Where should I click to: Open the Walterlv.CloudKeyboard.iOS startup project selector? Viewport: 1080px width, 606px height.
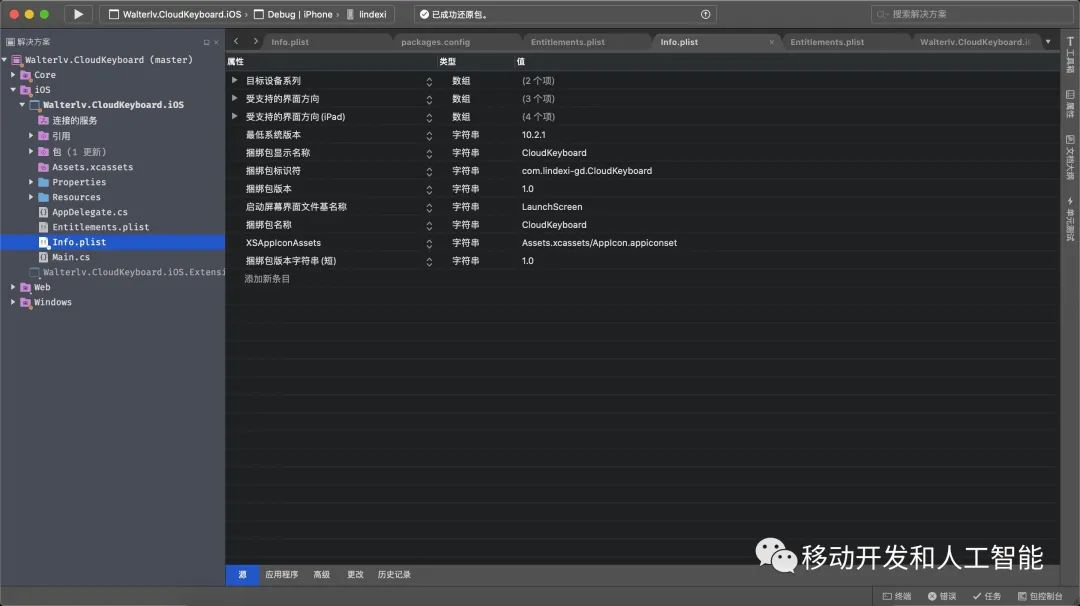click(176, 14)
